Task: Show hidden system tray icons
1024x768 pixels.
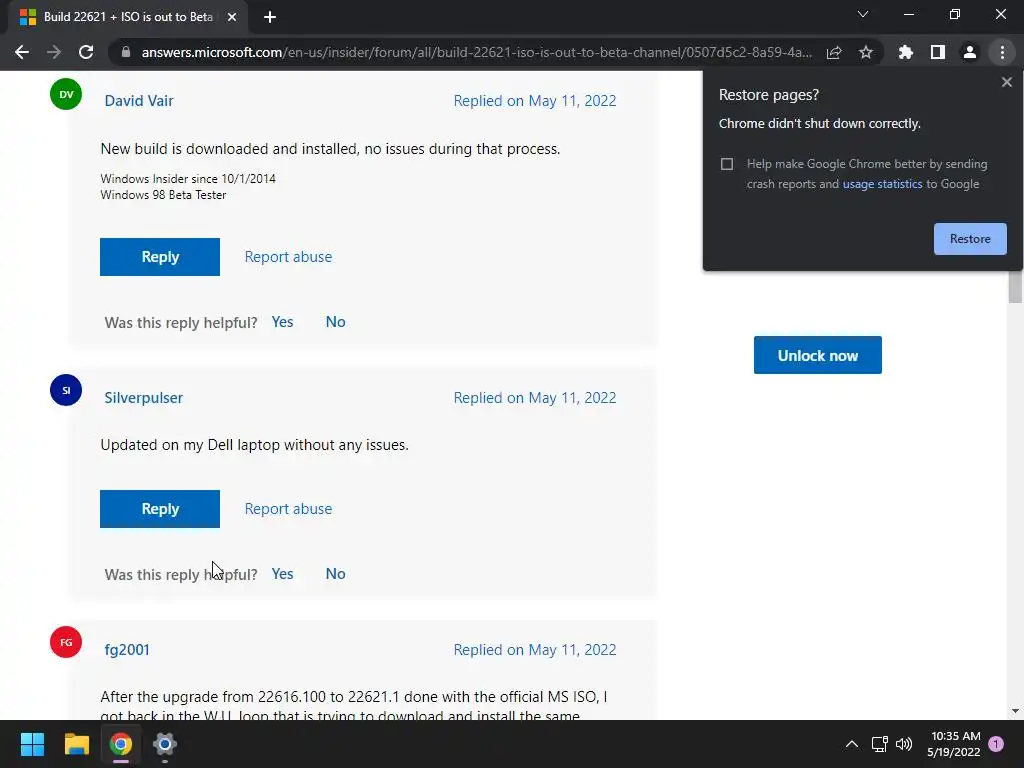Action: click(x=852, y=744)
